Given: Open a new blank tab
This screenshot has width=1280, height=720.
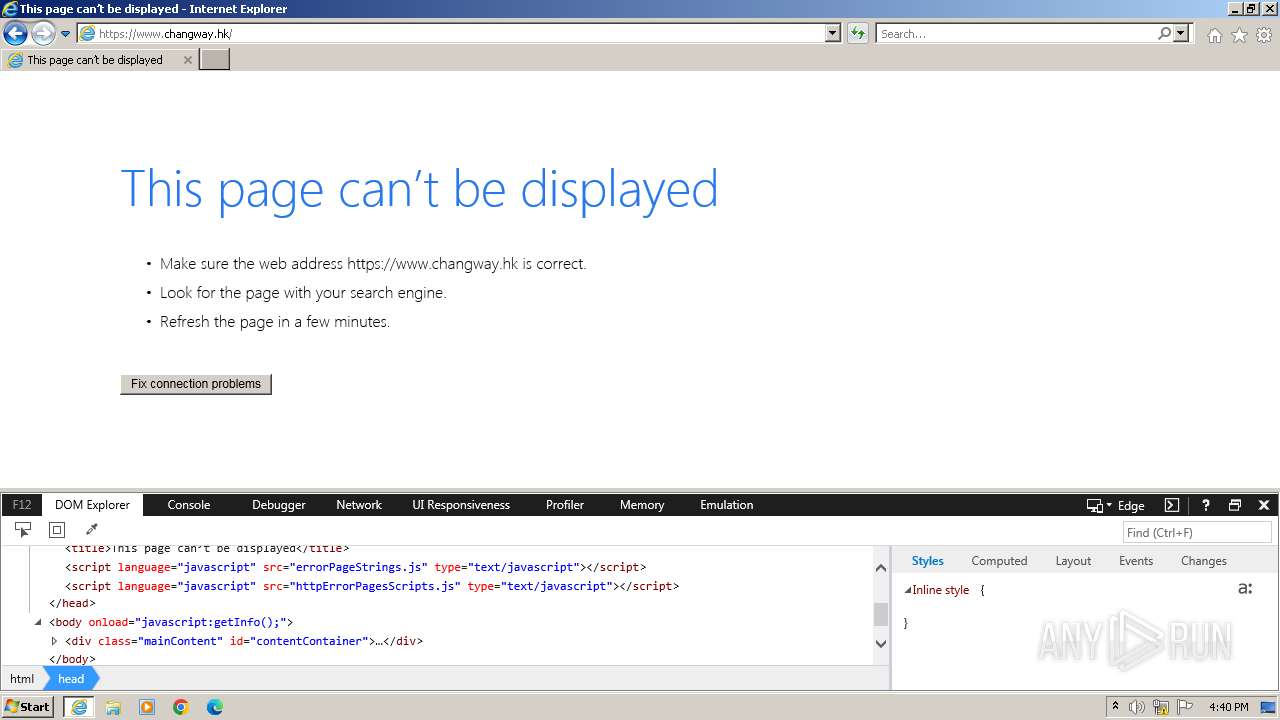Looking at the screenshot, I should tap(215, 60).
